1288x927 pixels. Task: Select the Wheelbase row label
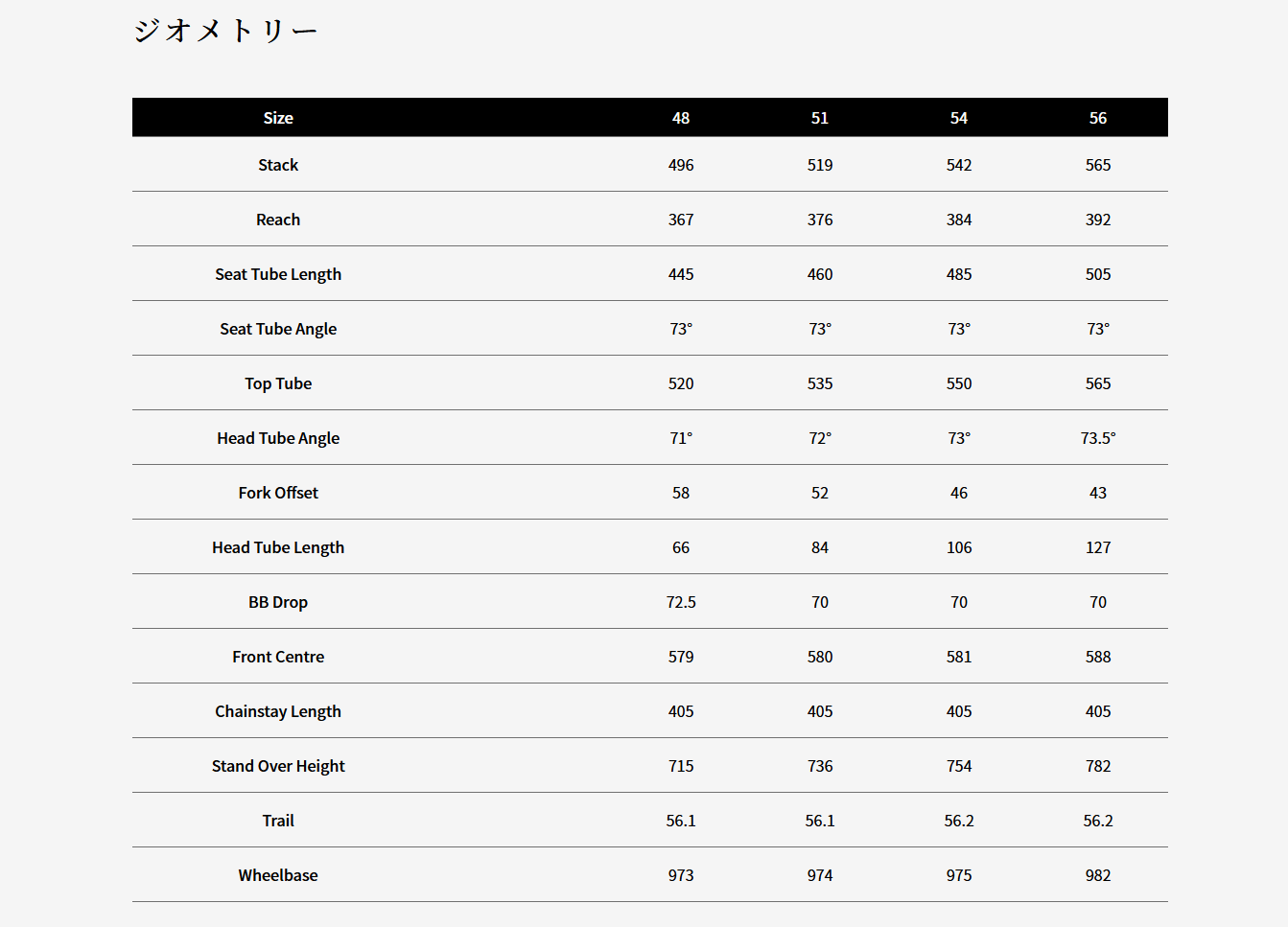coord(278,875)
